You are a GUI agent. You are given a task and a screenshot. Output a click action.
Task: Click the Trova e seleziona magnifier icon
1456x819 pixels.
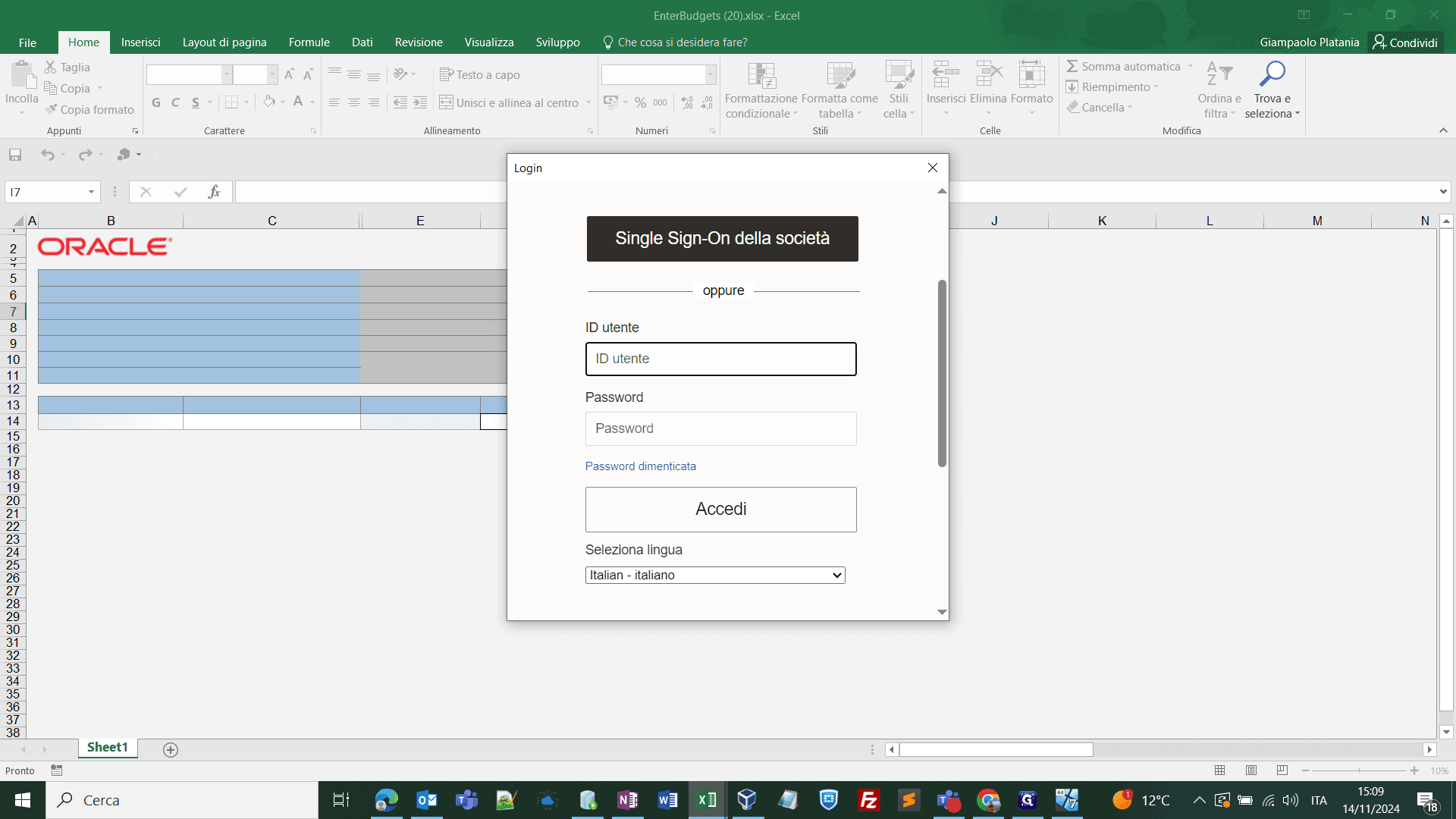pyautogui.click(x=1272, y=74)
